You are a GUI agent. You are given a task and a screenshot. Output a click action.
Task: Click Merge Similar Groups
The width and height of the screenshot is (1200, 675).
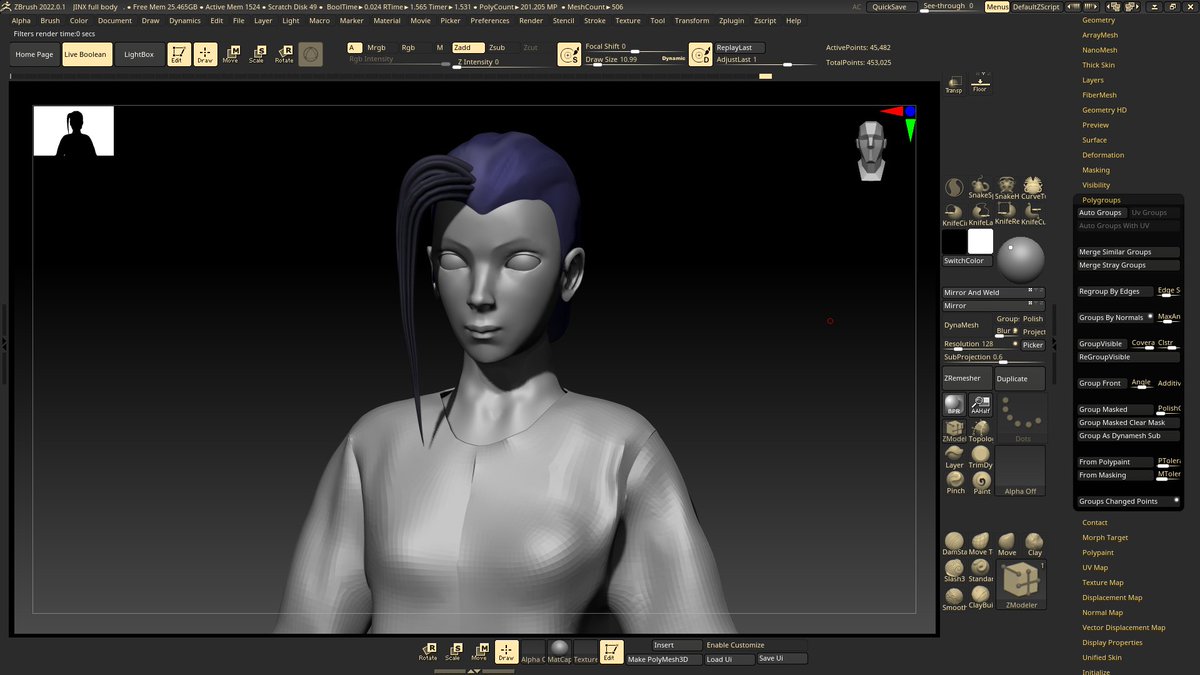(1128, 252)
